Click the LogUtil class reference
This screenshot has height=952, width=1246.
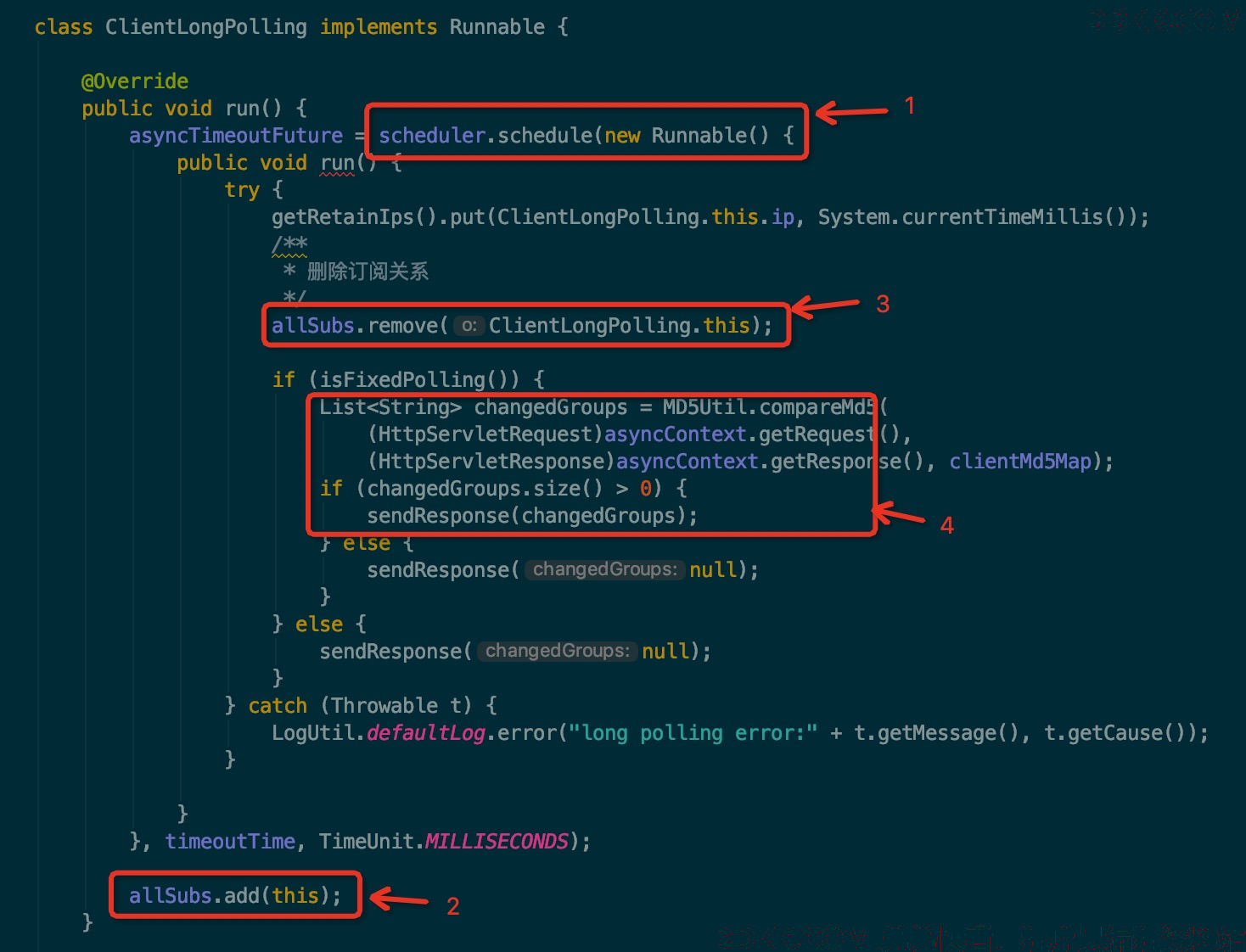click(313, 733)
